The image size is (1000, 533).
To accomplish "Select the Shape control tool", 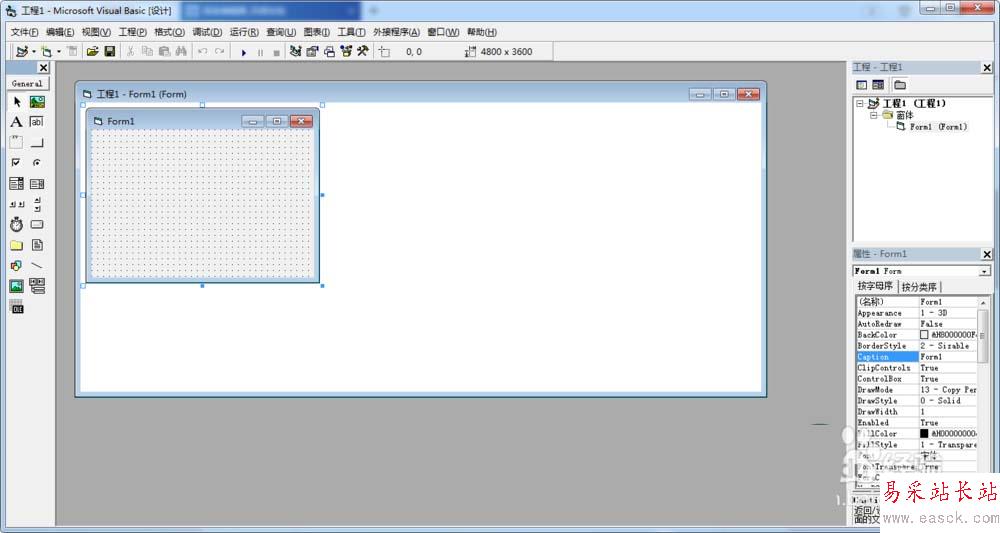I will (x=17, y=265).
